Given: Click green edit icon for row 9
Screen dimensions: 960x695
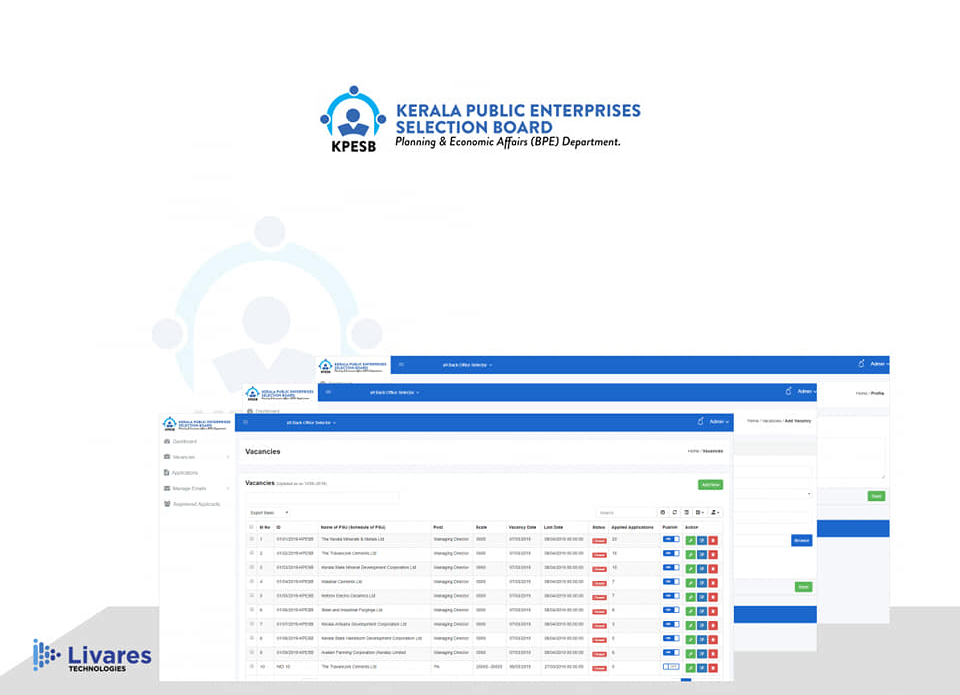Looking at the screenshot, I should [x=691, y=654].
